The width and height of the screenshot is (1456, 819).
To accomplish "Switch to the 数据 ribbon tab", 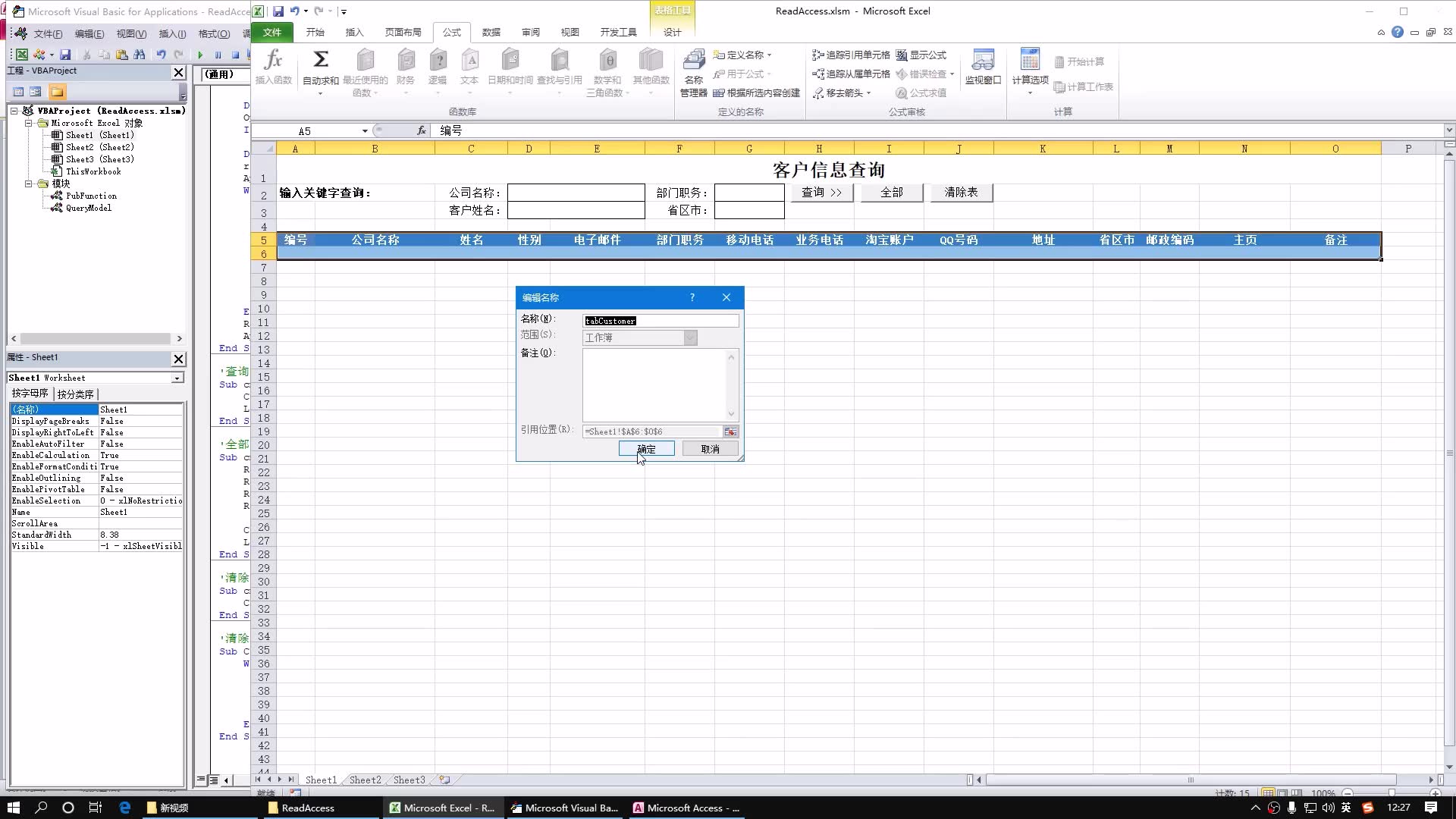I will coord(491,32).
